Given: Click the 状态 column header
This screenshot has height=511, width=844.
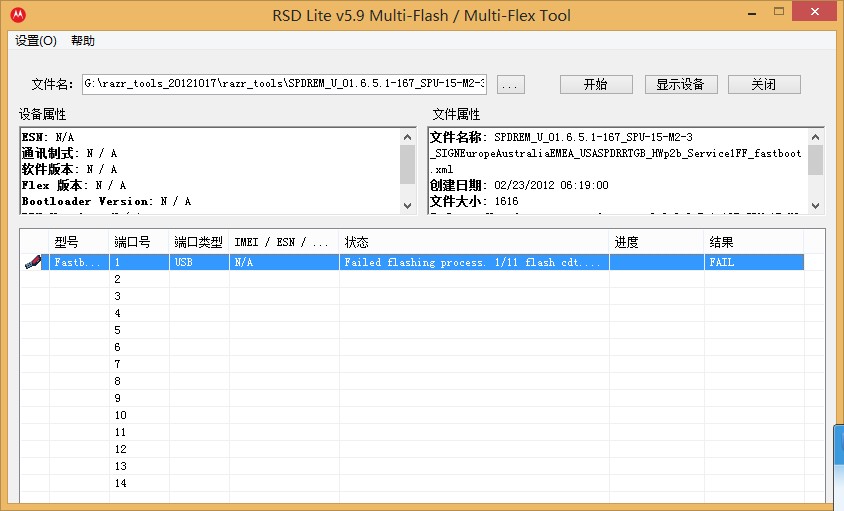Looking at the screenshot, I should (474, 242).
